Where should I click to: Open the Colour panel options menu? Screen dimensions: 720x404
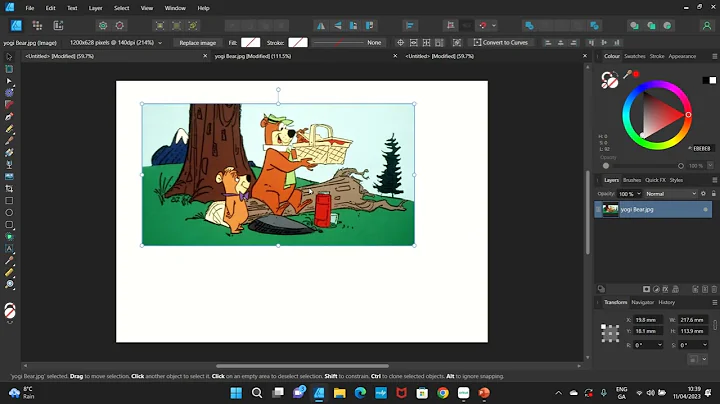[x=714, y=56]
